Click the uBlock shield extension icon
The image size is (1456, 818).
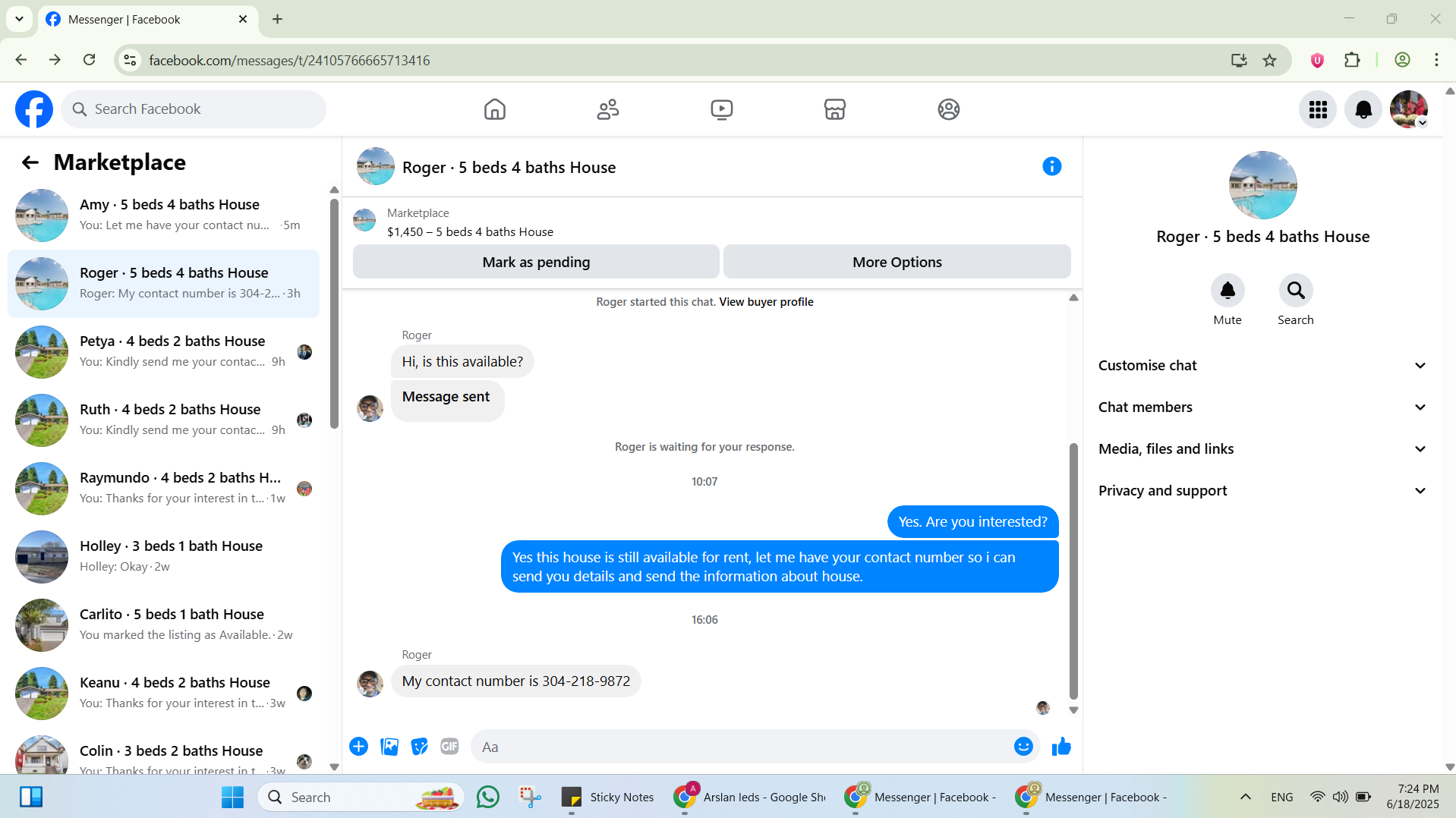tap(1317, 60)
